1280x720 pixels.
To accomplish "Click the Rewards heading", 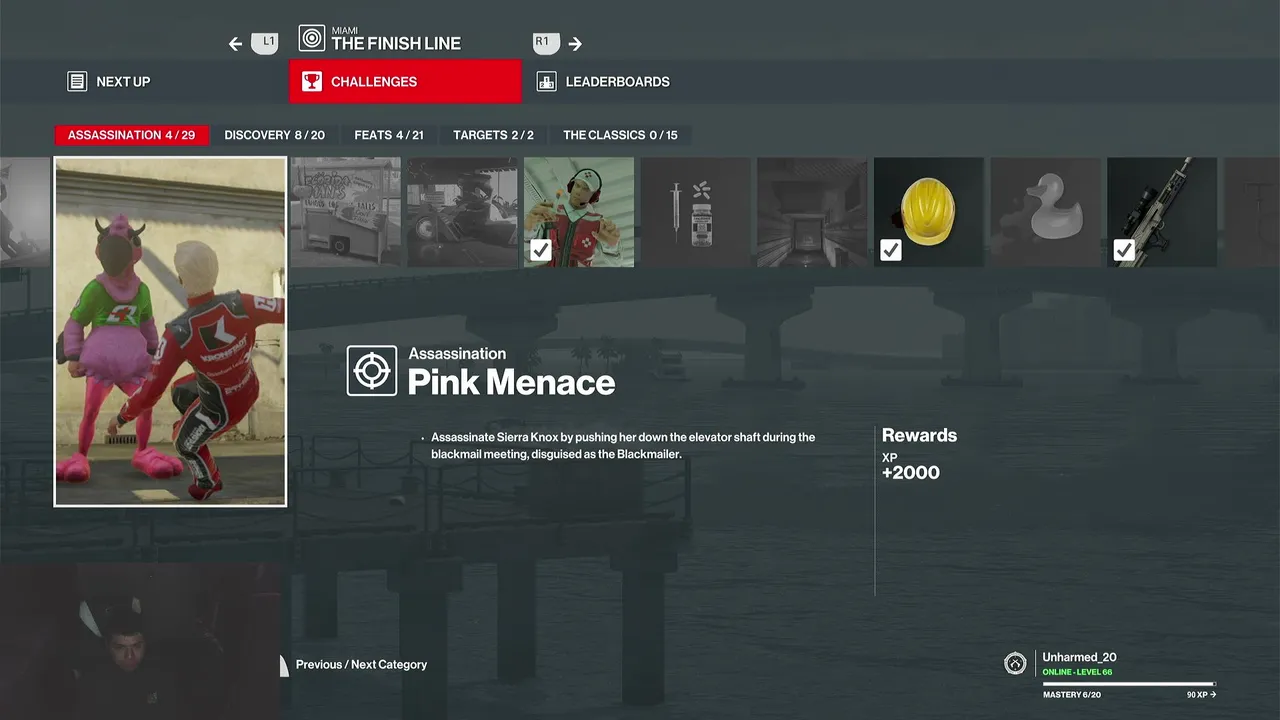I will coord(919,435).
